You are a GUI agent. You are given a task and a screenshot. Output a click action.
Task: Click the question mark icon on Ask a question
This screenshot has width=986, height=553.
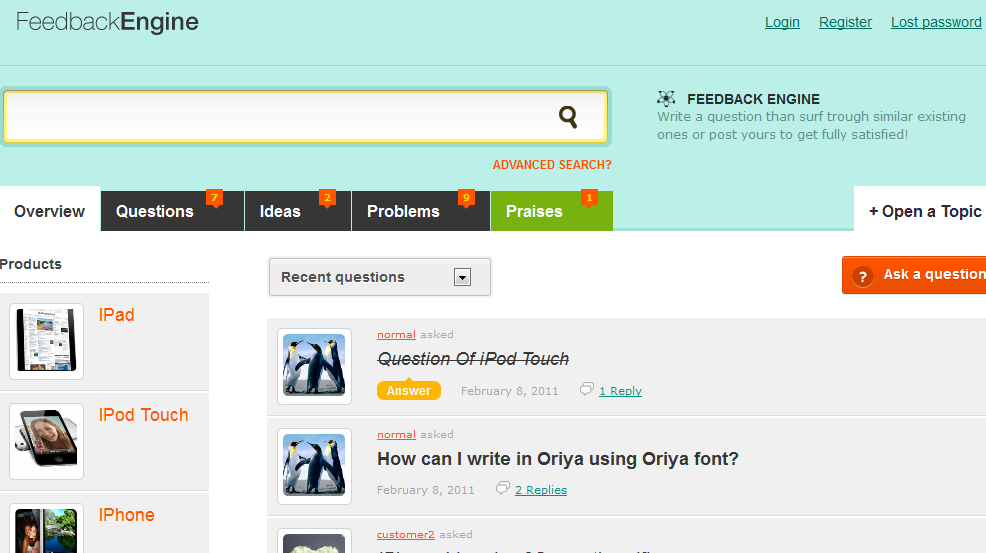[x=863, y=276]
